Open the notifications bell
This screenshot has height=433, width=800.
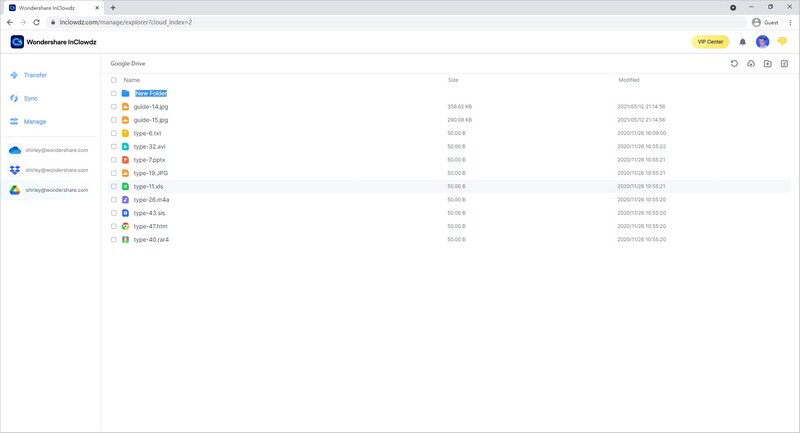click(742, 42)
